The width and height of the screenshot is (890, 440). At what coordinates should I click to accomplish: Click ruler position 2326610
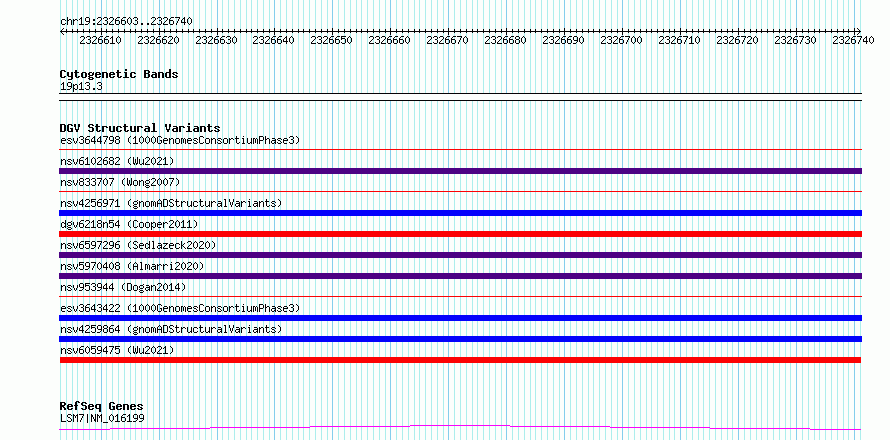[100, 40]
